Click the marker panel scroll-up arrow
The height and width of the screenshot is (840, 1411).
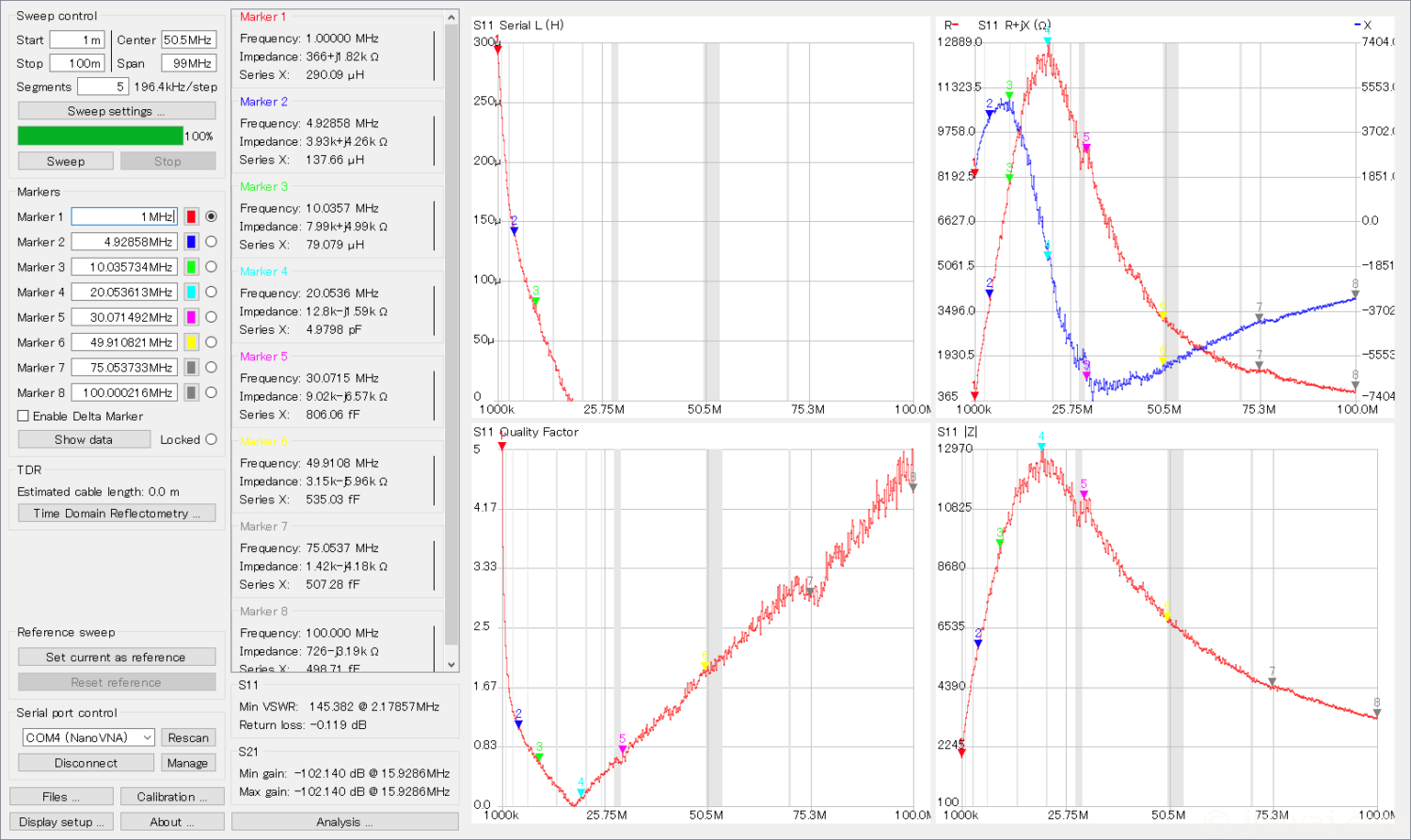452,18
